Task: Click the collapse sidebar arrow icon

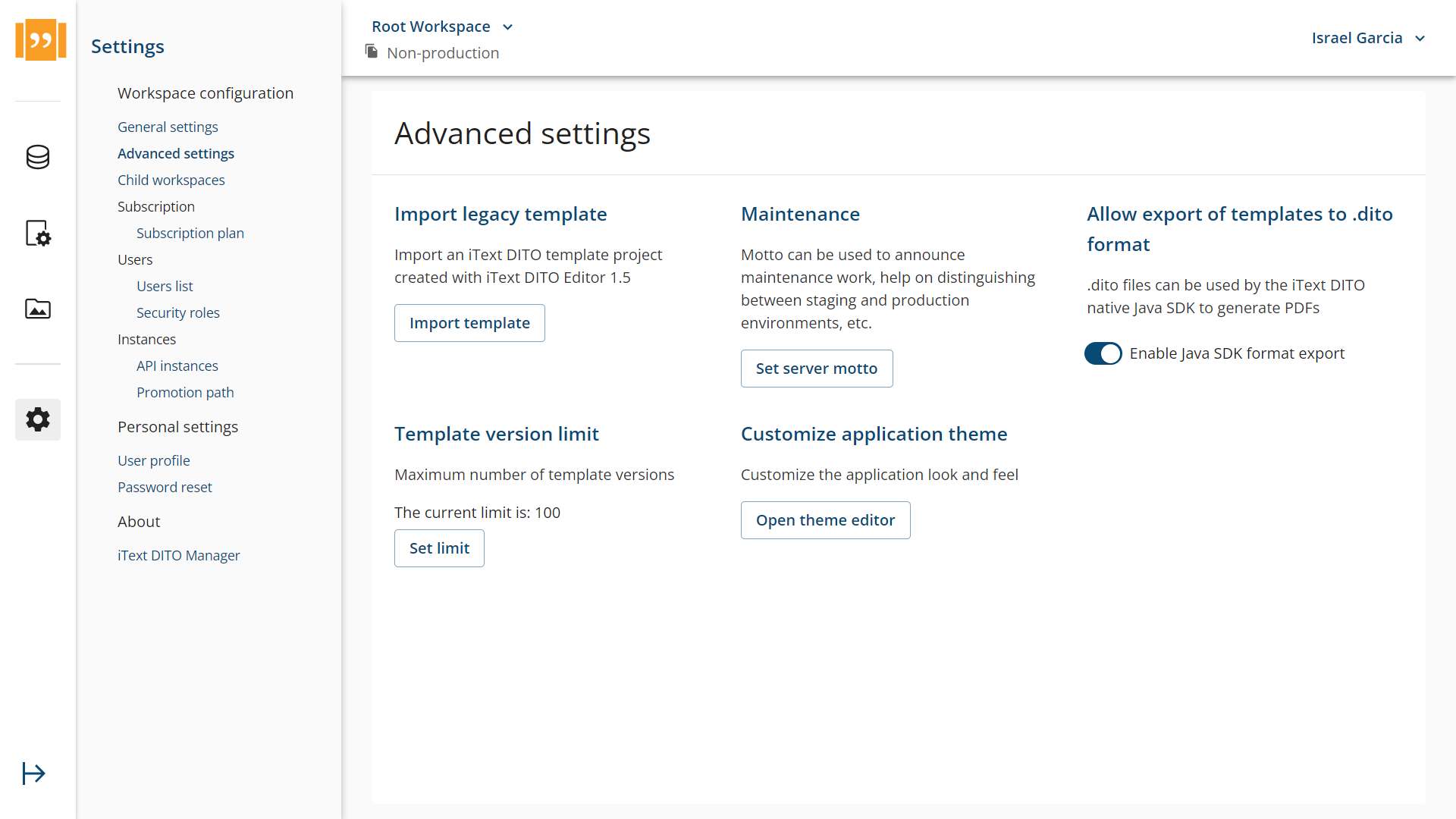Action: (34, 773)
